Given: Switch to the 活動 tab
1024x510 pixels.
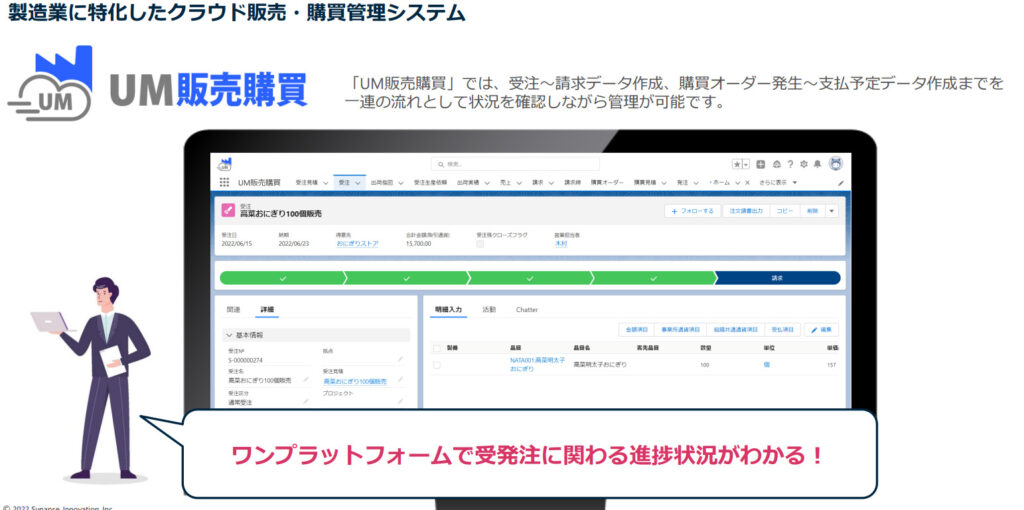Looking at the screenshot, I should [489, 310].
